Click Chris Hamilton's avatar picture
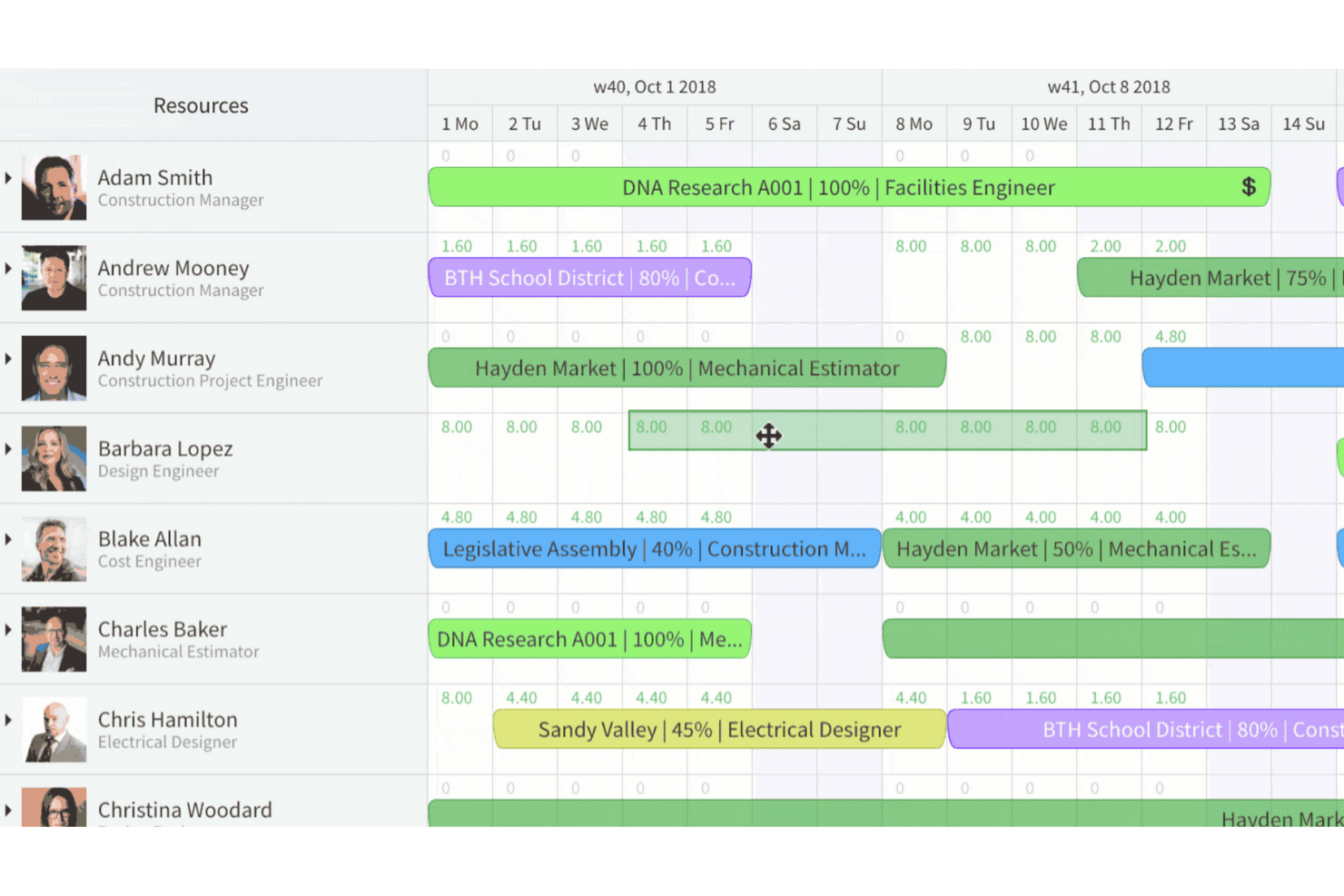Image resolution: width=1344 pixels, height=896 pixels. 53,729
